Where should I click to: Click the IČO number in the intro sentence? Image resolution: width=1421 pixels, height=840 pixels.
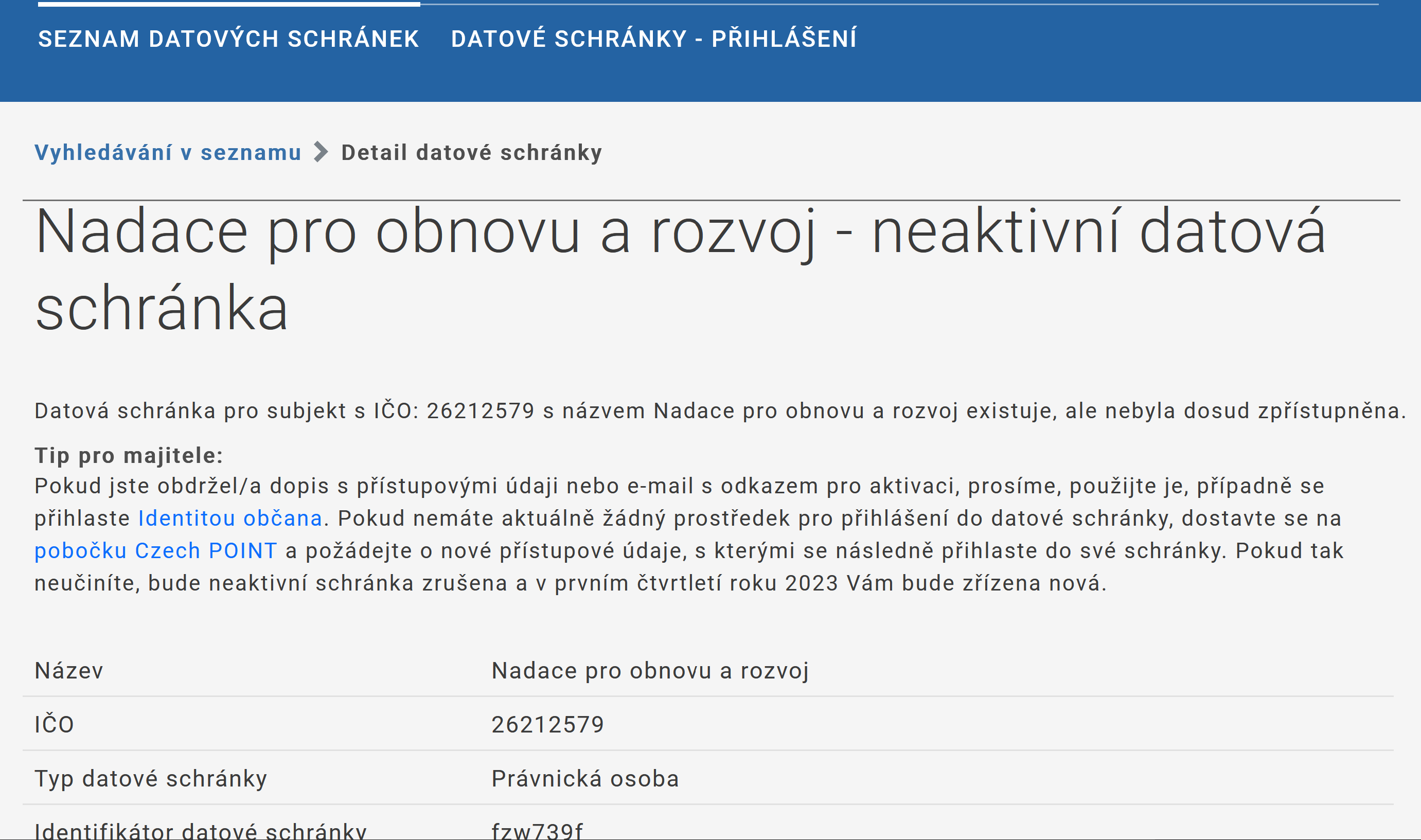coord(480,410)
